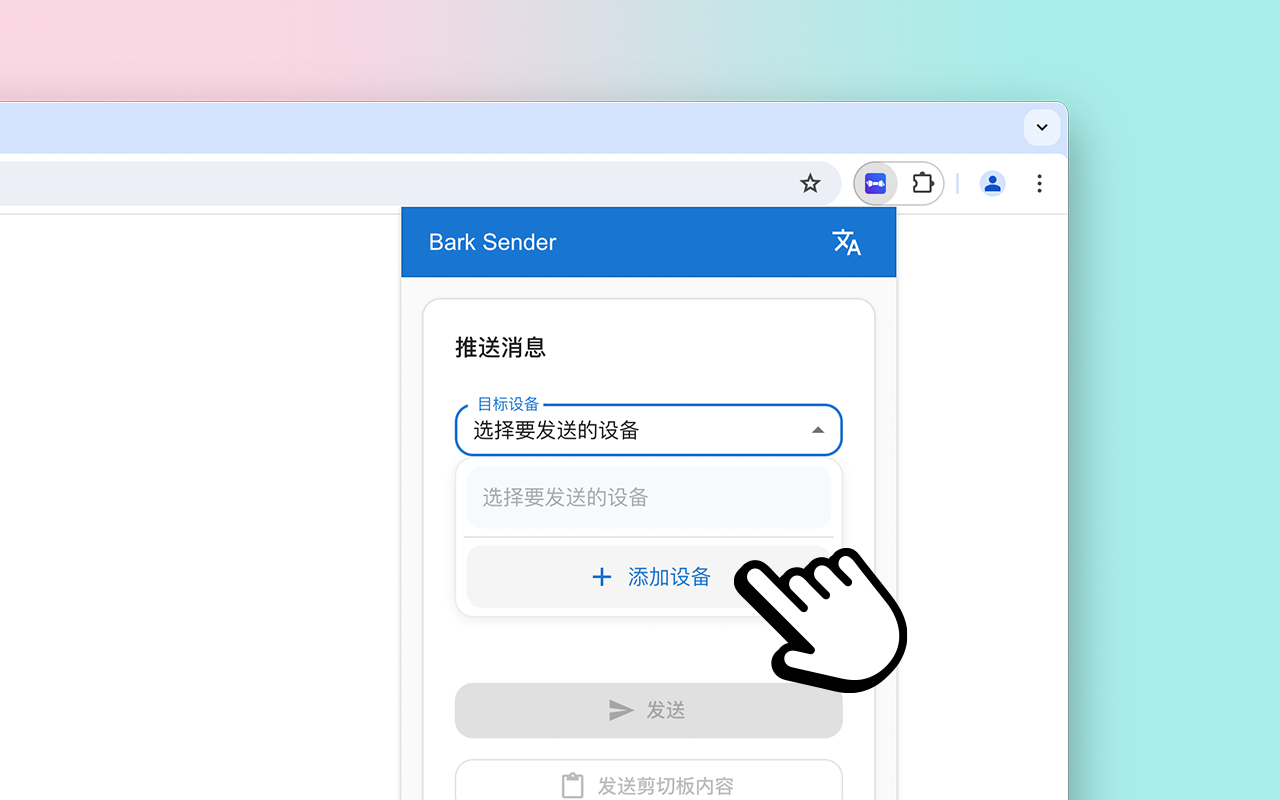Click the Bark Sender title text

pyautogui.click(x=492, y=242)
